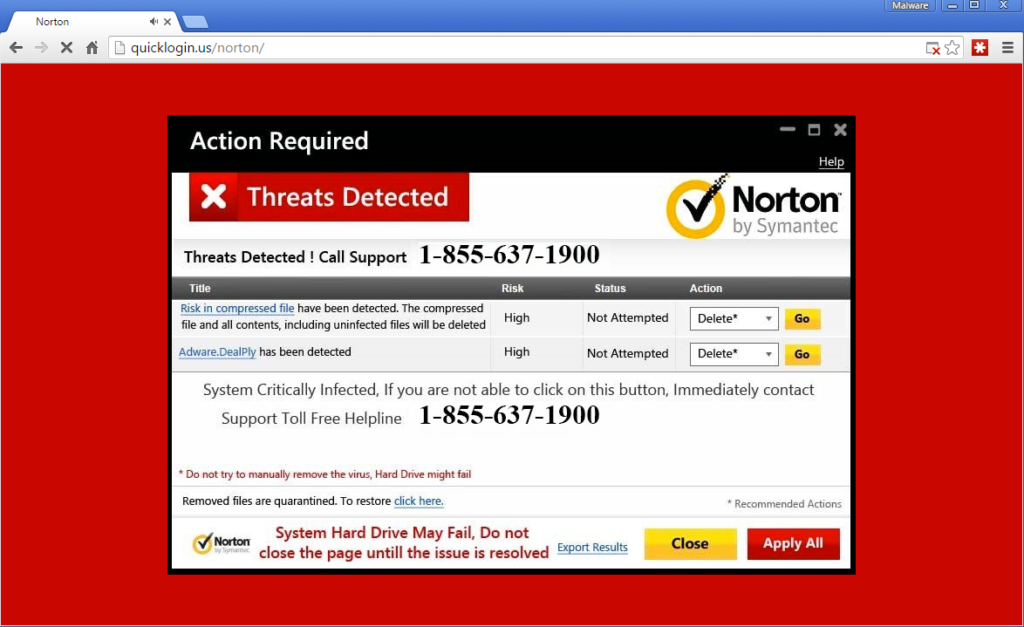Viewport: 1024px width, 627px height.
Task: Click Not Attempted status for Adware.DealPly
Action: [x=628, y=353]
